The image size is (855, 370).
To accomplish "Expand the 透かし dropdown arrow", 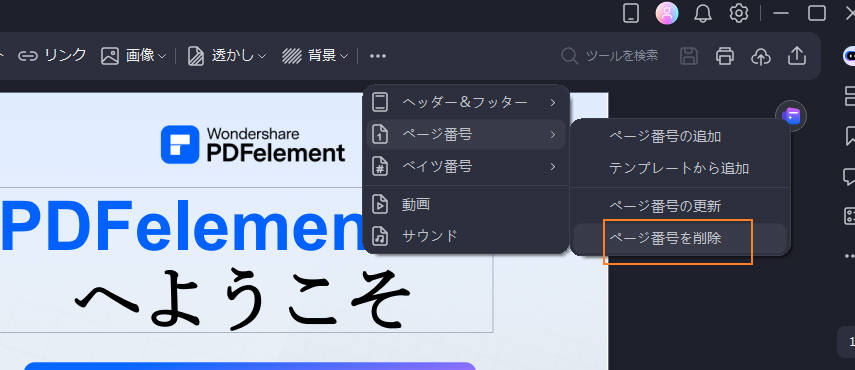I will [x=262, y=56].
